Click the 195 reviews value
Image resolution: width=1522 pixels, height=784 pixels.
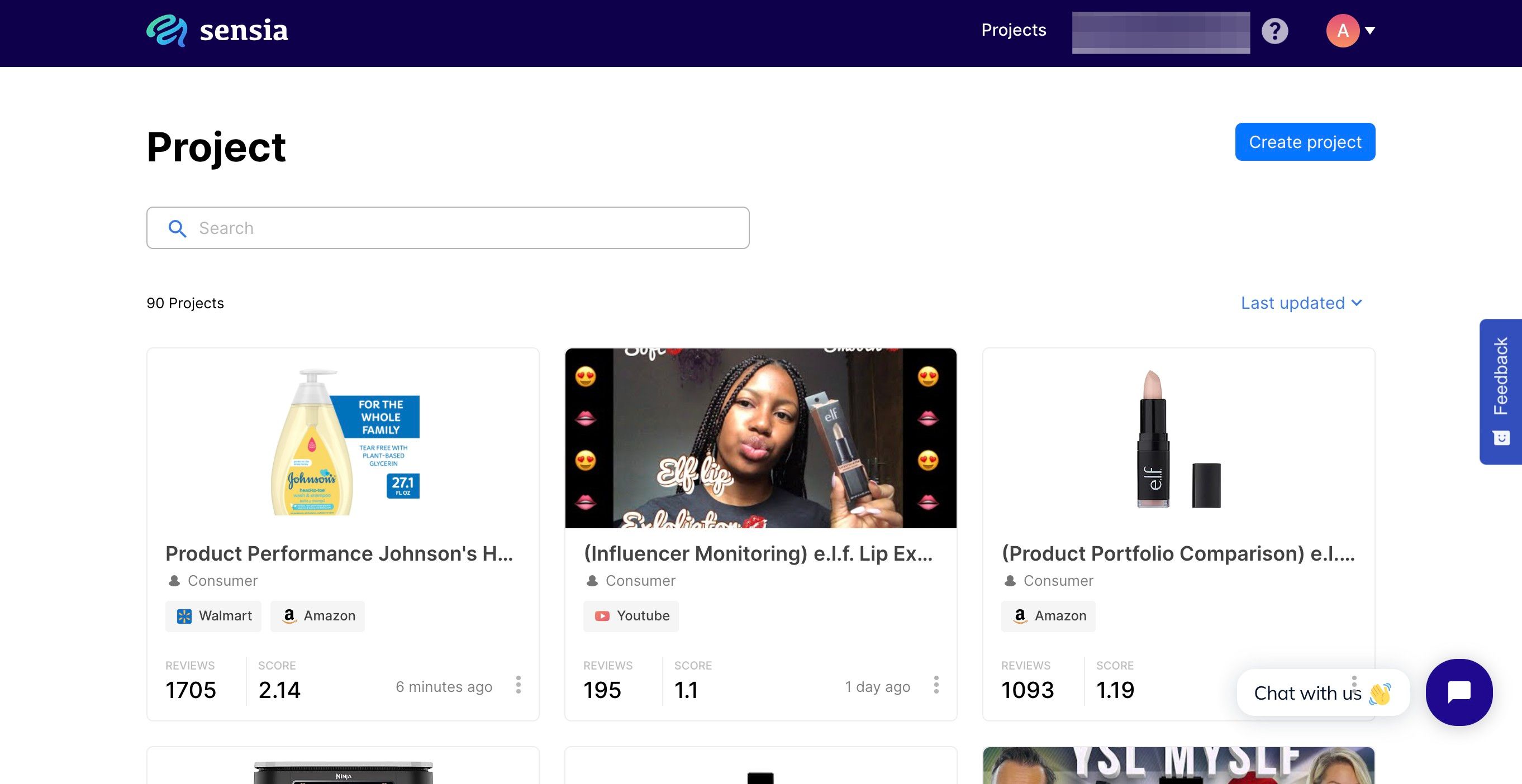point(602,690)
